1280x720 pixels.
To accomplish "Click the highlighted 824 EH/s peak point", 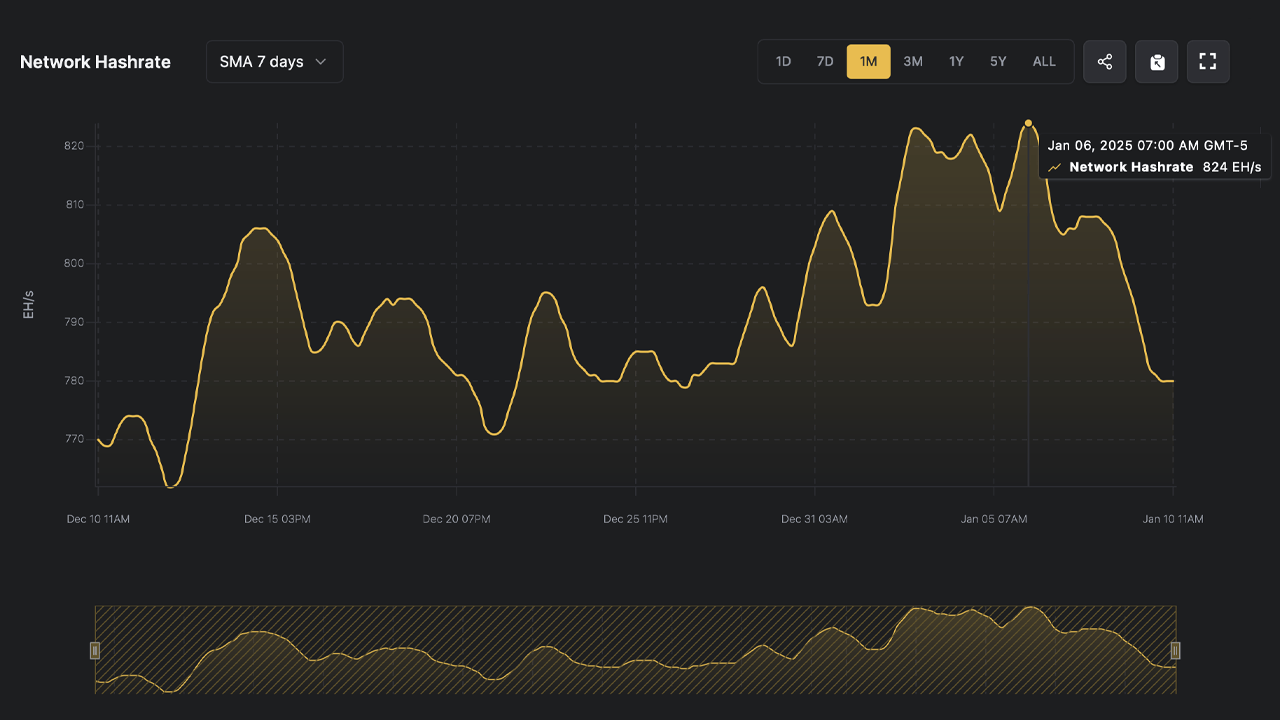I will coord(1028,123).
